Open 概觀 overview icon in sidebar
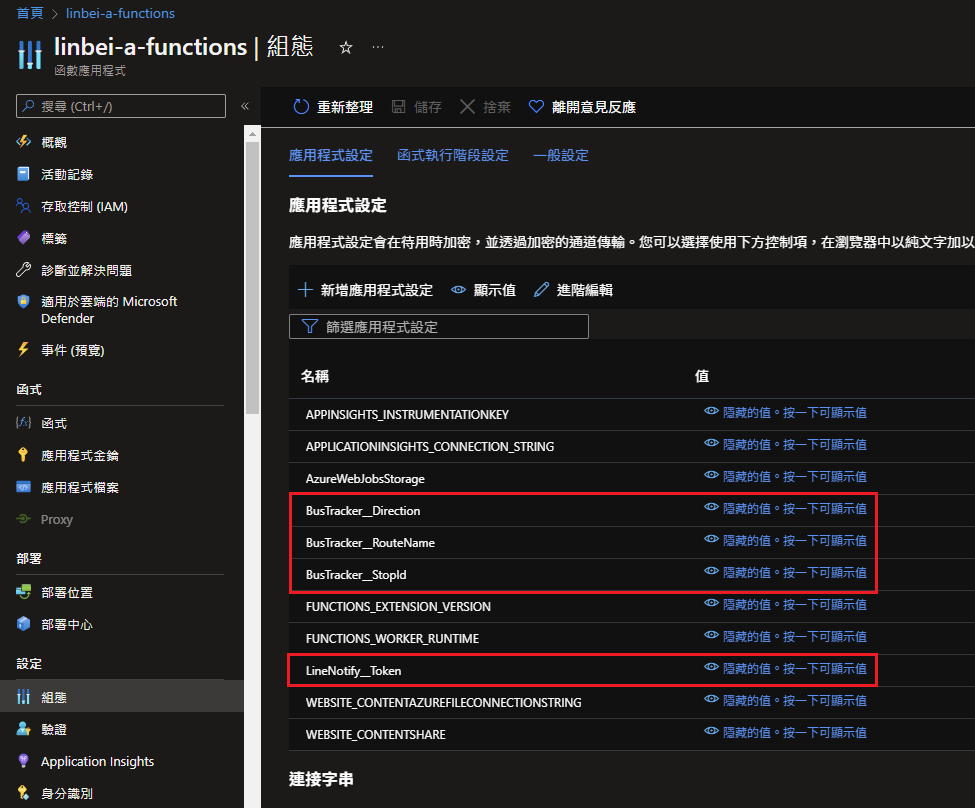The image size is (975, 808). [24, 142]
